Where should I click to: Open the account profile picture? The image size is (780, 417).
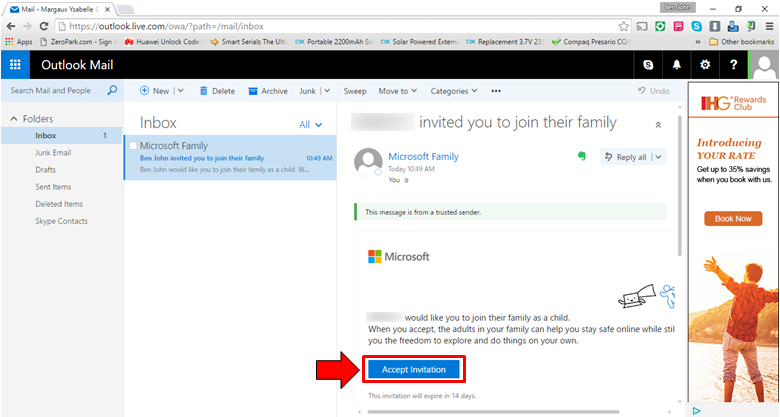tap(765, 65)
